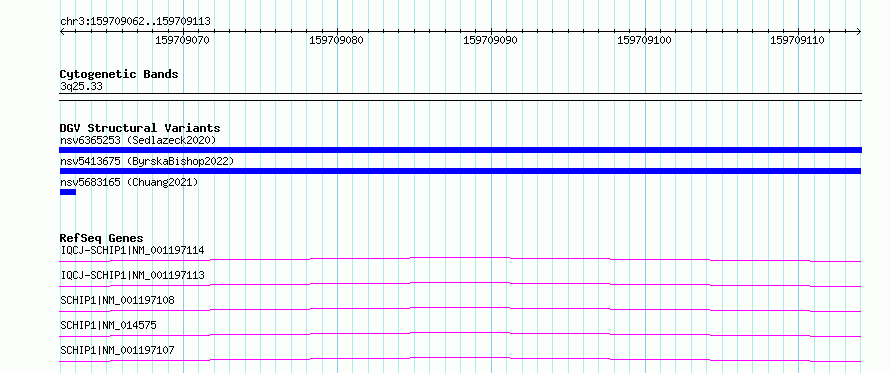The image size is (890, 373).
Task: Click the magenta line of IQCJ-SCHIP1|NM_001197113
Action: pos(460,284)
